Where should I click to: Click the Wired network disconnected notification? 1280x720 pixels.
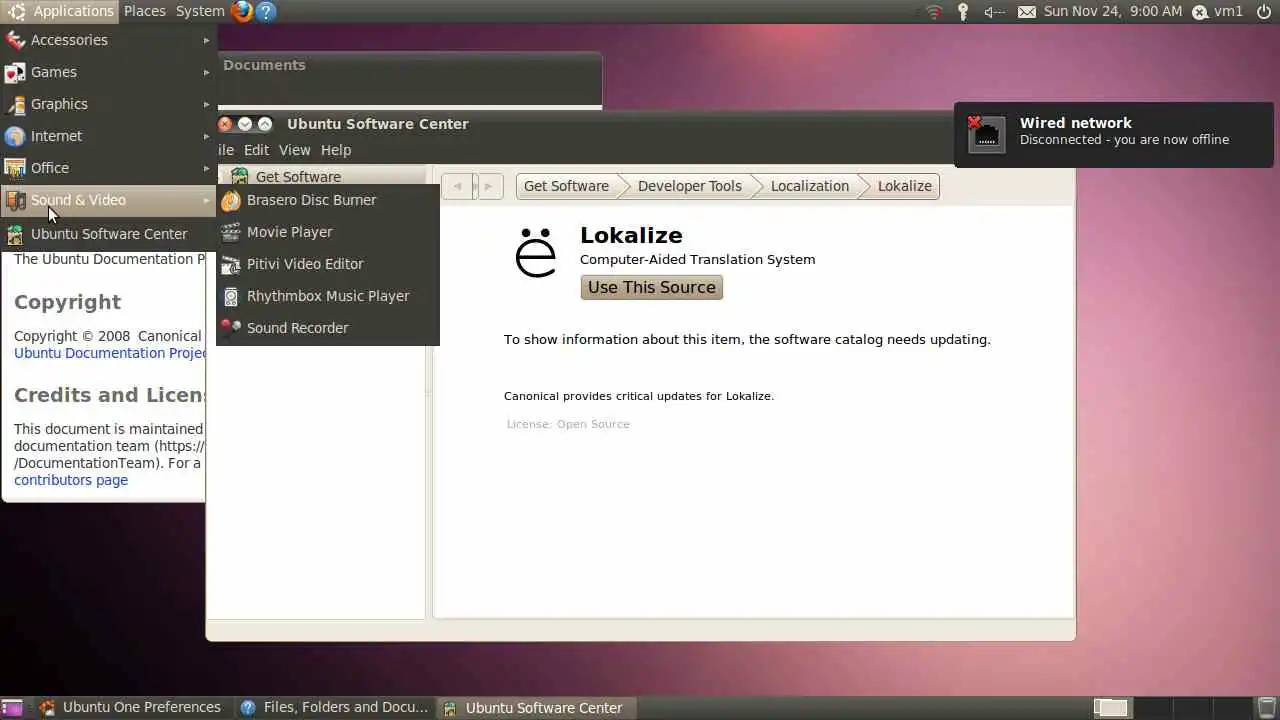tap(1113, 134)
